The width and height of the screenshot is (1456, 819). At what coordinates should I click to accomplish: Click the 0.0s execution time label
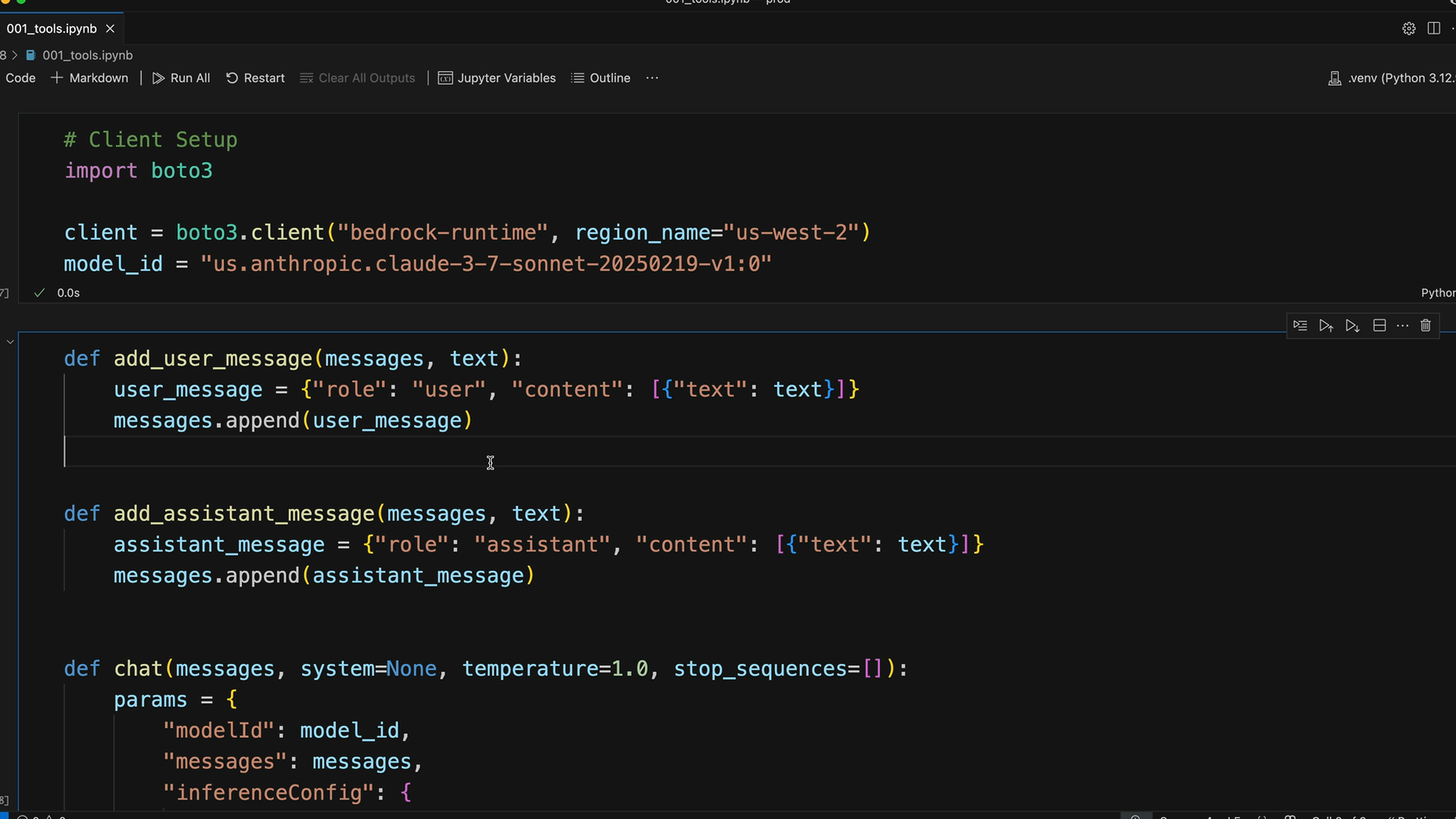click(x=68, y=293)
